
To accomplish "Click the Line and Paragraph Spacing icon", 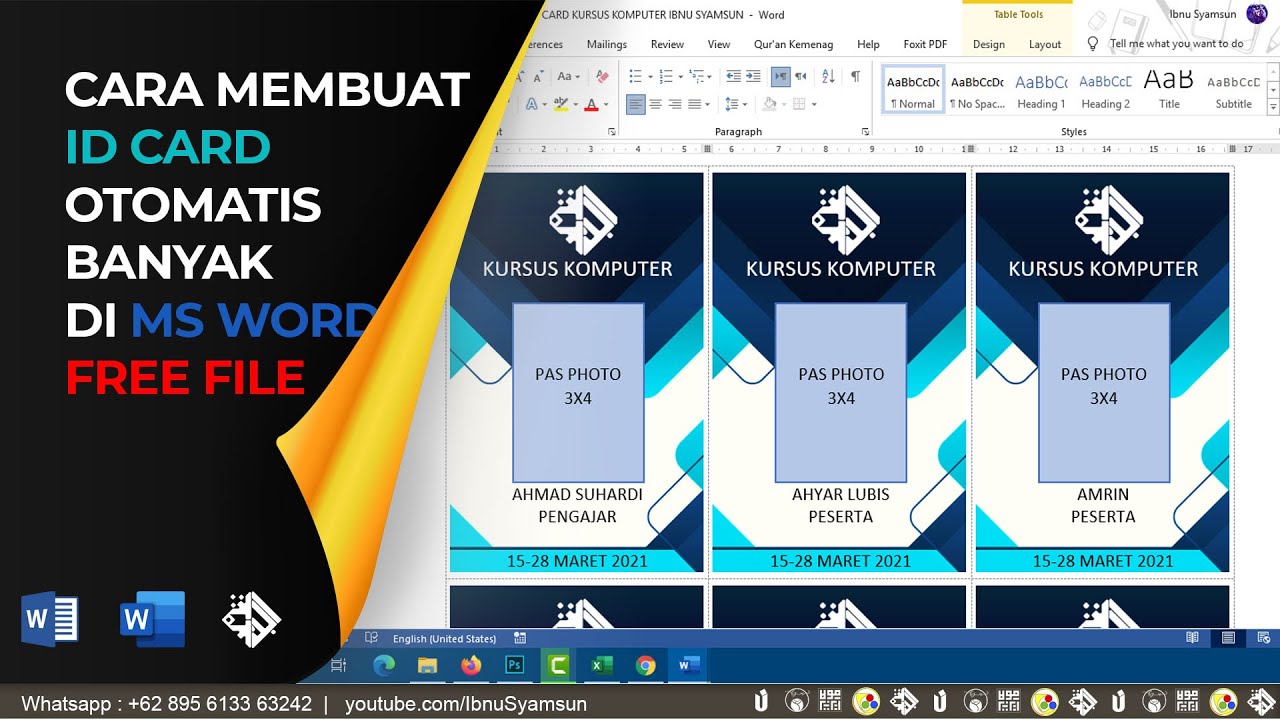I will (731, 104).
